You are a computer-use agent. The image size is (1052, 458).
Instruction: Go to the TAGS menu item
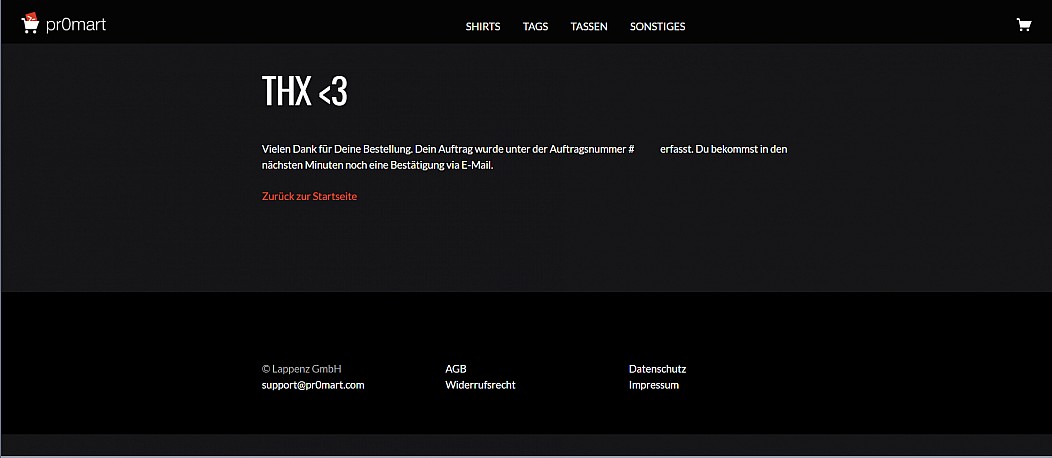535,27
